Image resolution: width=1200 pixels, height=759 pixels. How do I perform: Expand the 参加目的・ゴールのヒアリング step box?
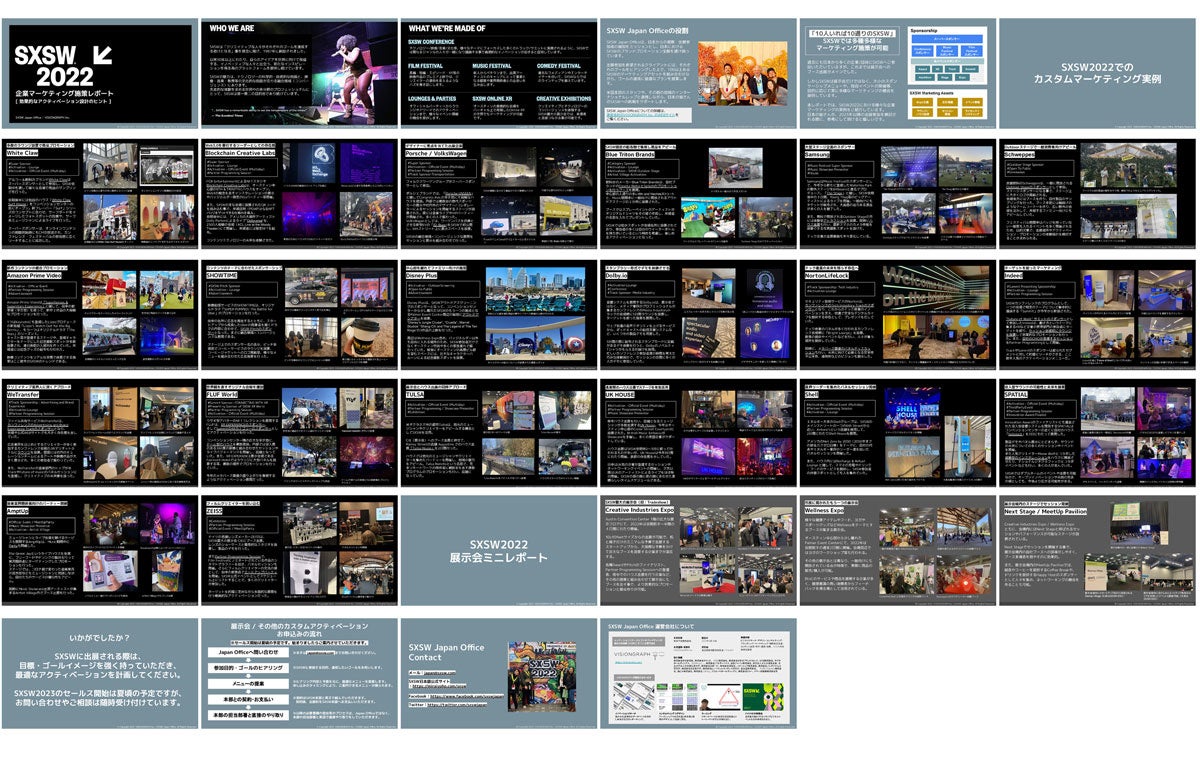pyautogui.click(x=248, y=668)
